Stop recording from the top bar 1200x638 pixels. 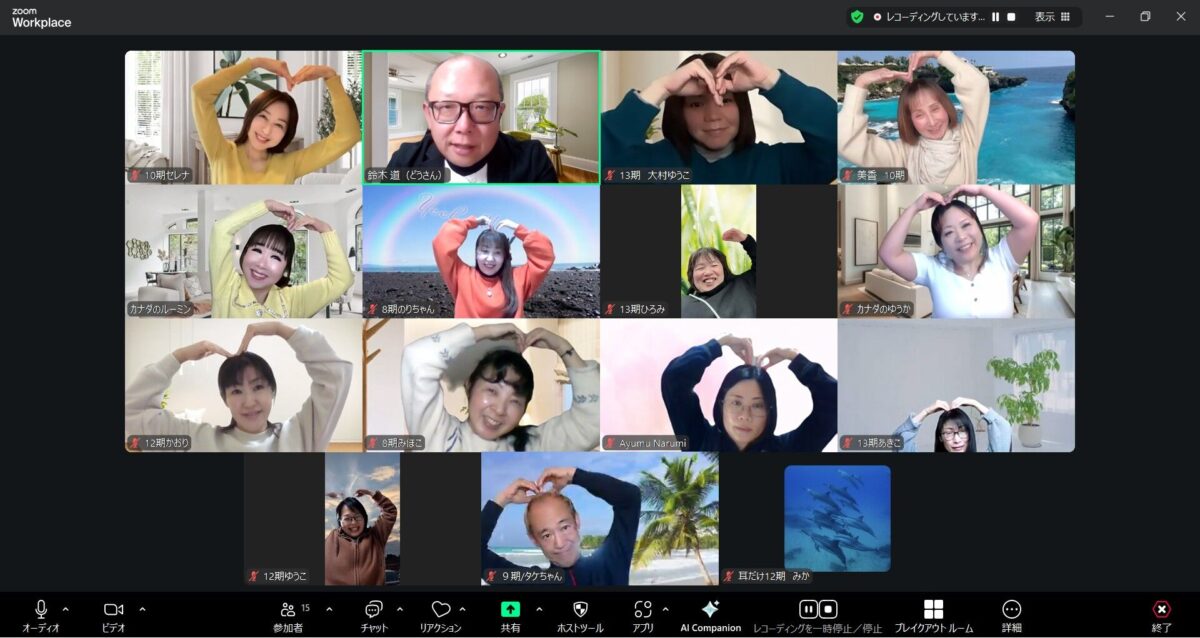tap(1011, 17)
